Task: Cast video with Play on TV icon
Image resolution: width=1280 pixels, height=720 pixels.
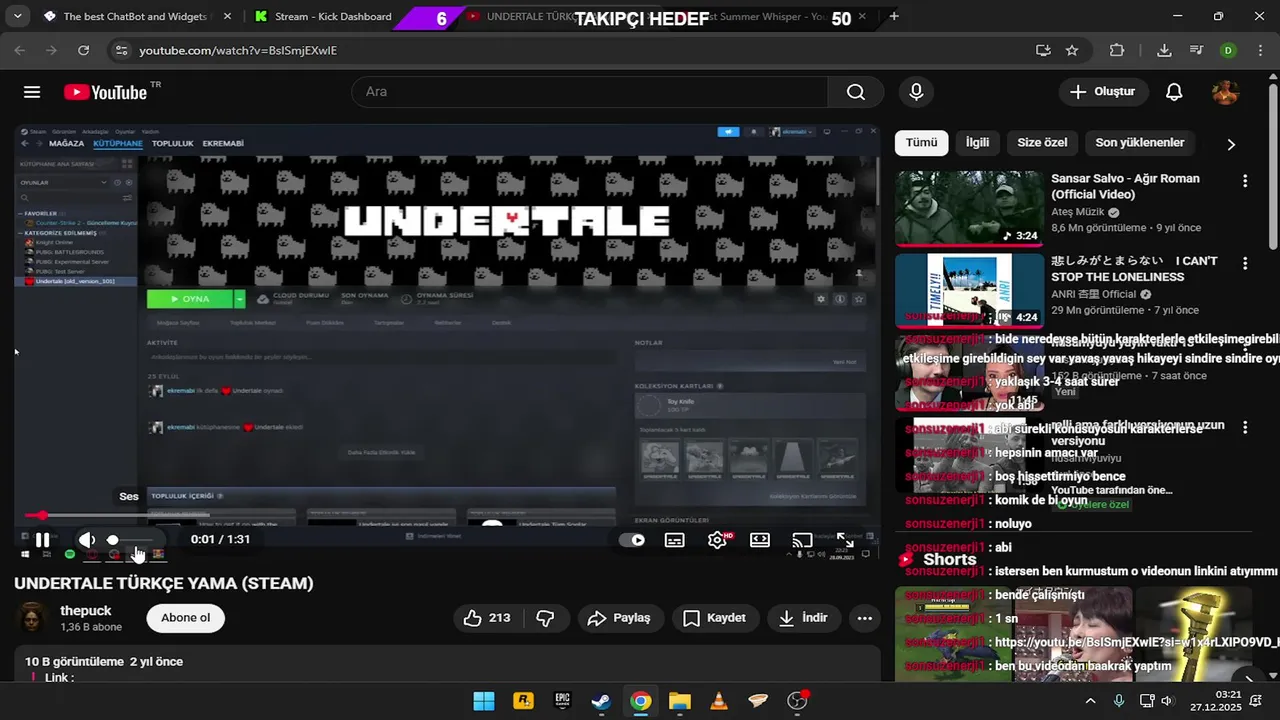Action: pos(802,540)
